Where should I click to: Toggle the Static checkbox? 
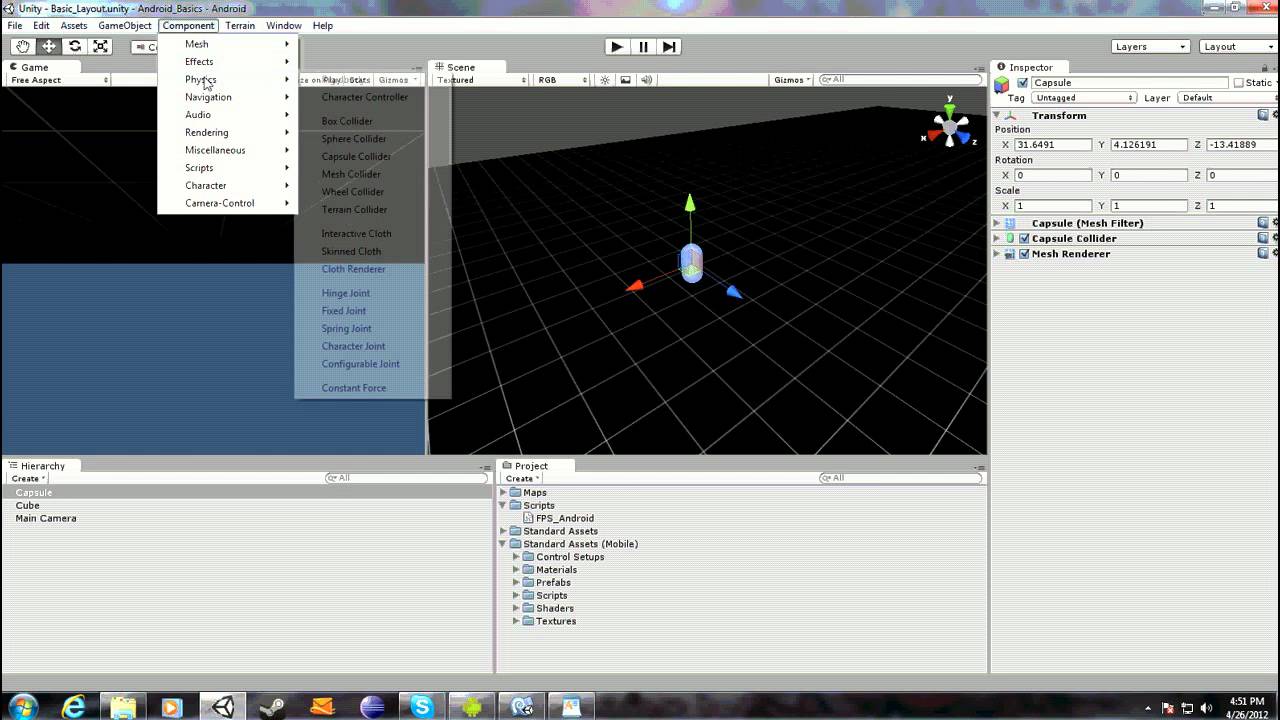point(1239,83)
